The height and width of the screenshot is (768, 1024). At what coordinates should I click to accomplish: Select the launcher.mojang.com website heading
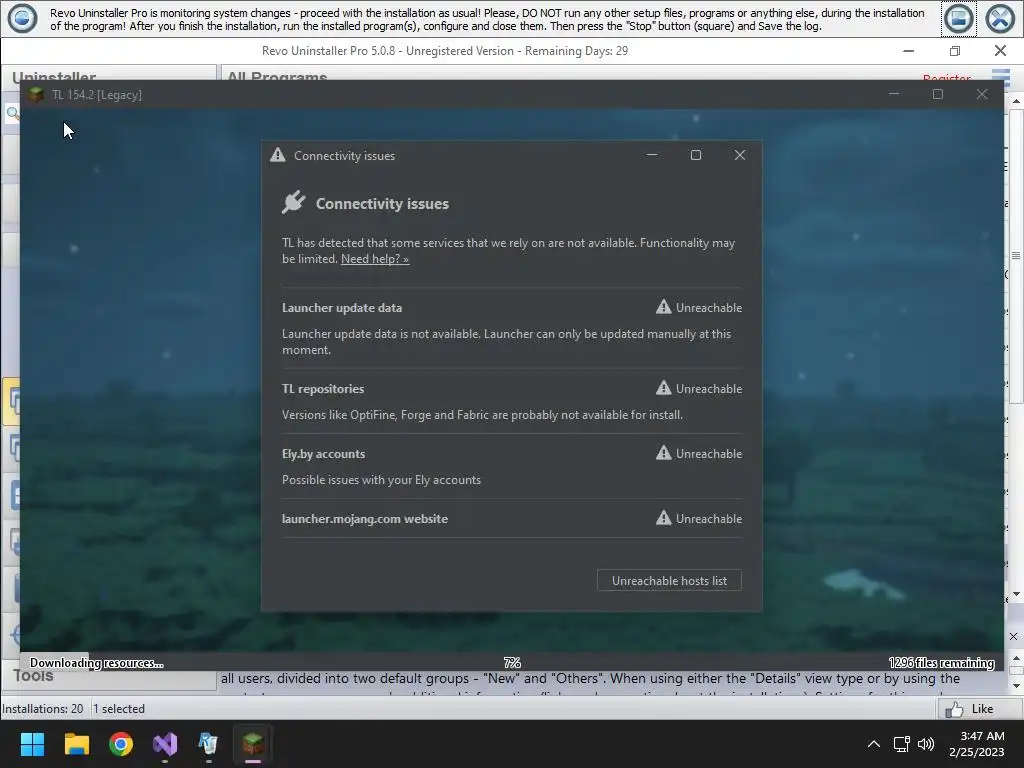tap(364, 519)
